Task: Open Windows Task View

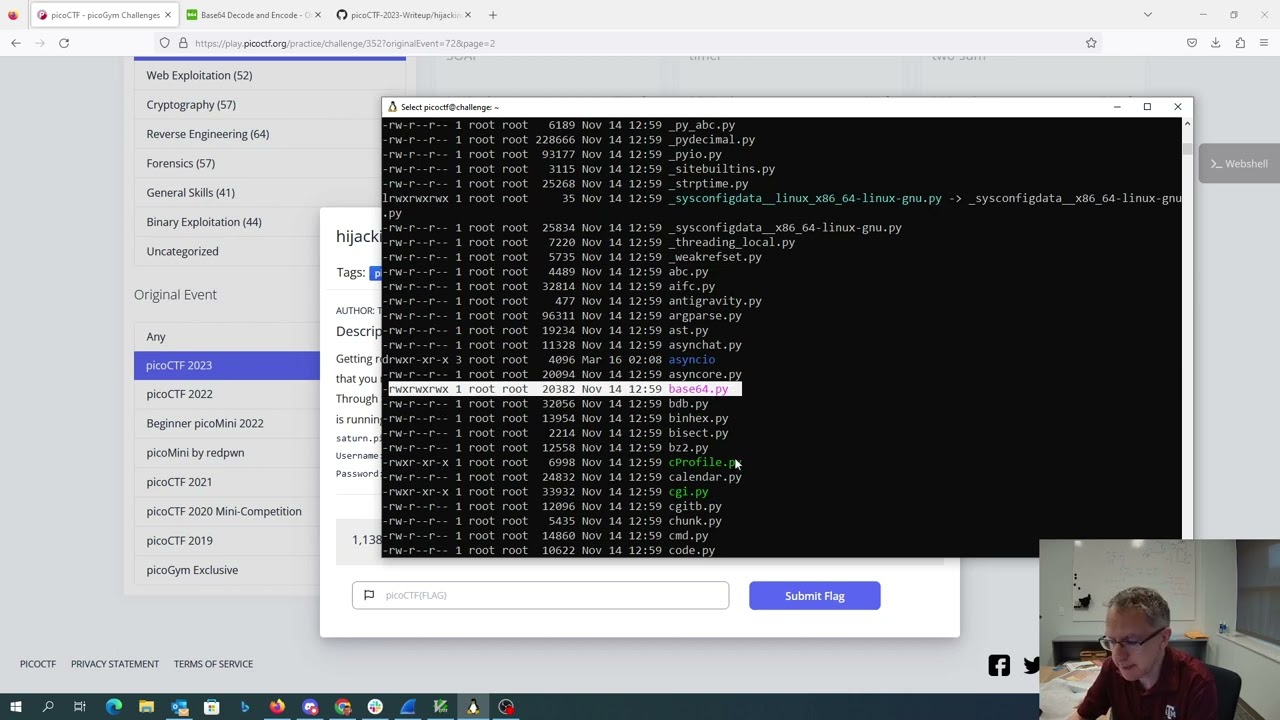Action: tap(80, 707)
